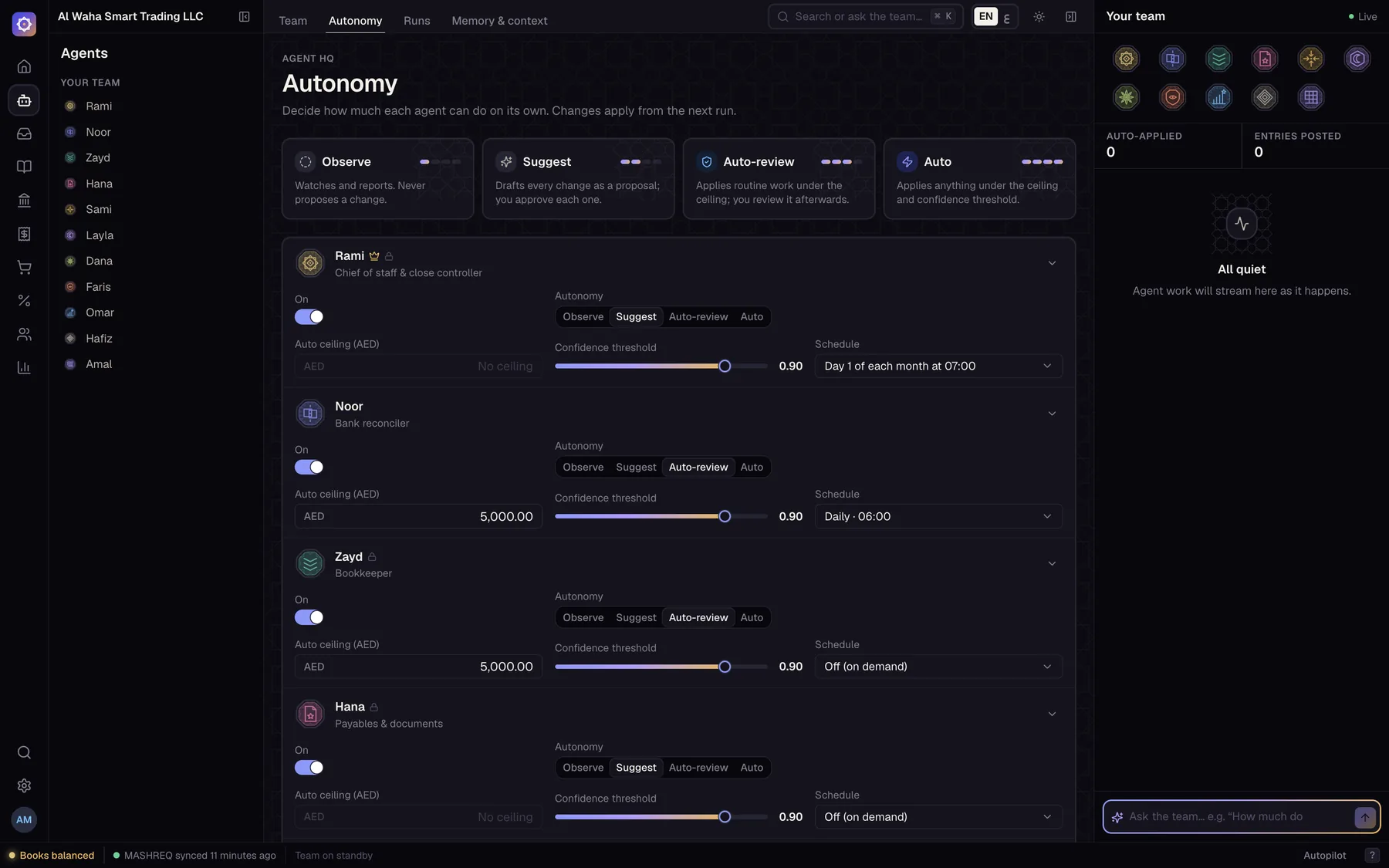Turn off Rami's On switch
Screen dimensions: 1389x868
point(309,316)
